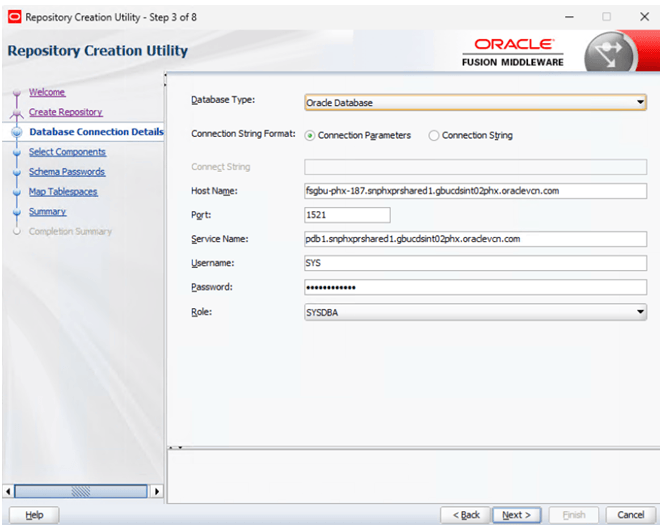660x526 pixels.
Task: Click the Database Type label
Action: [223, 100]
